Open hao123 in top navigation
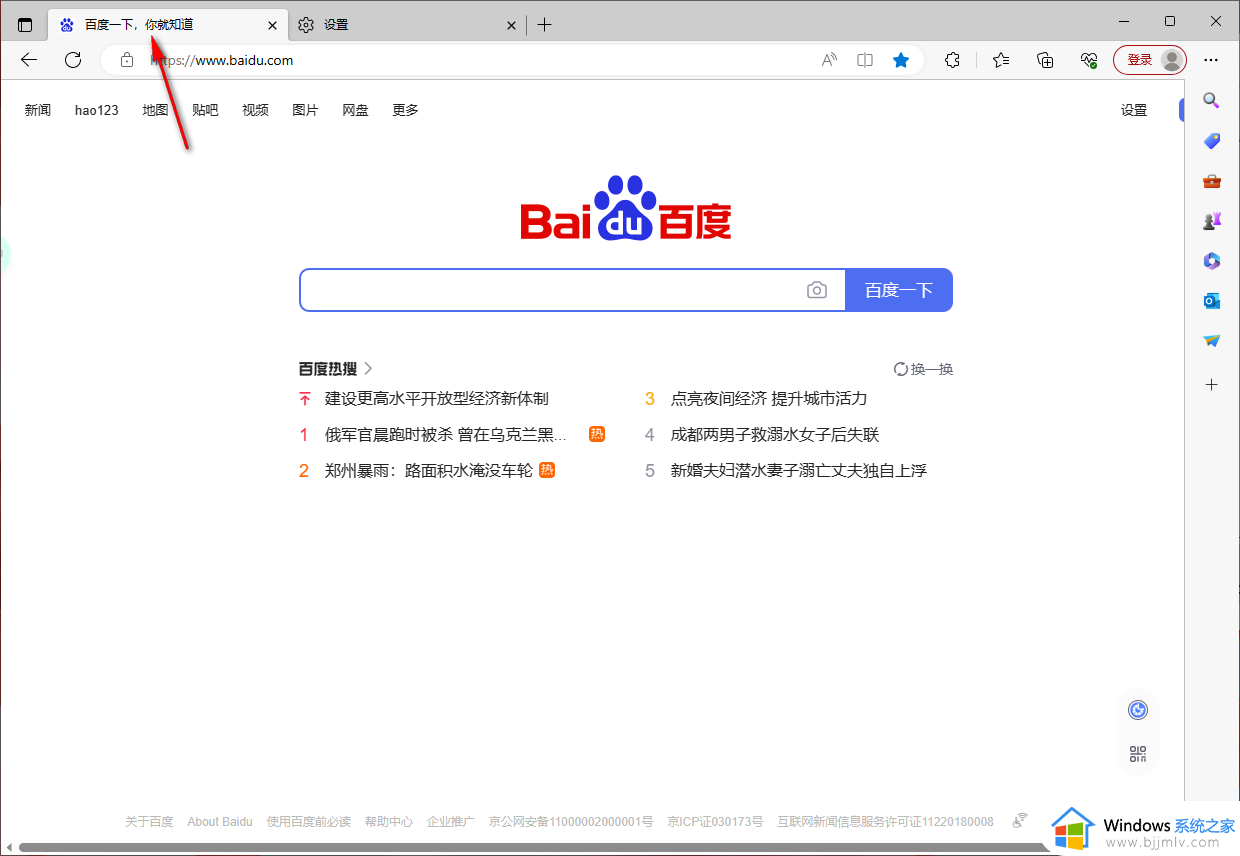Viewport: 1240px width, 856px height. [97, 110]
